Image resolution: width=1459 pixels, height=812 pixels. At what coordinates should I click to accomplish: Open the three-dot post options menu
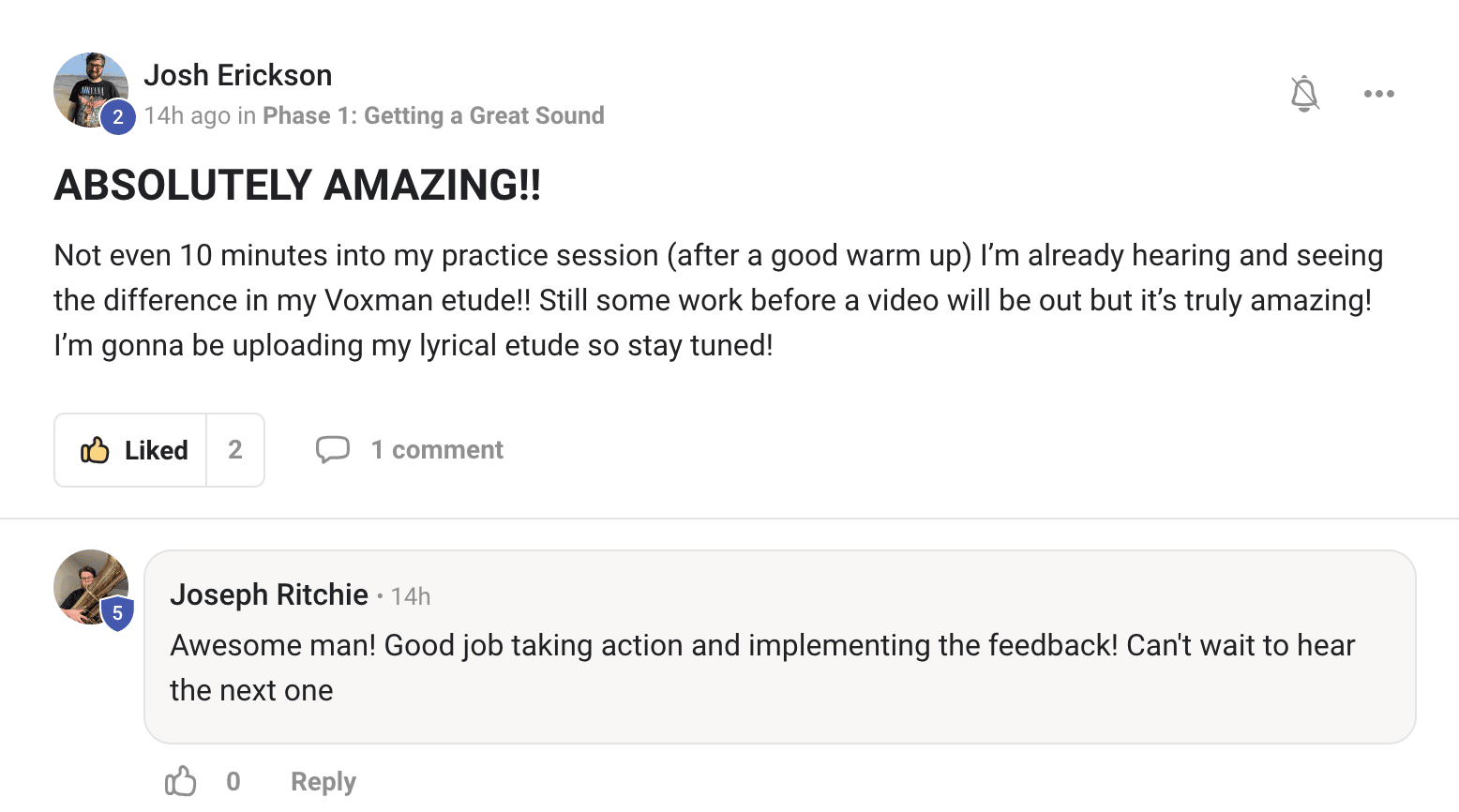pyautogui.click(x=1378, y=94)
